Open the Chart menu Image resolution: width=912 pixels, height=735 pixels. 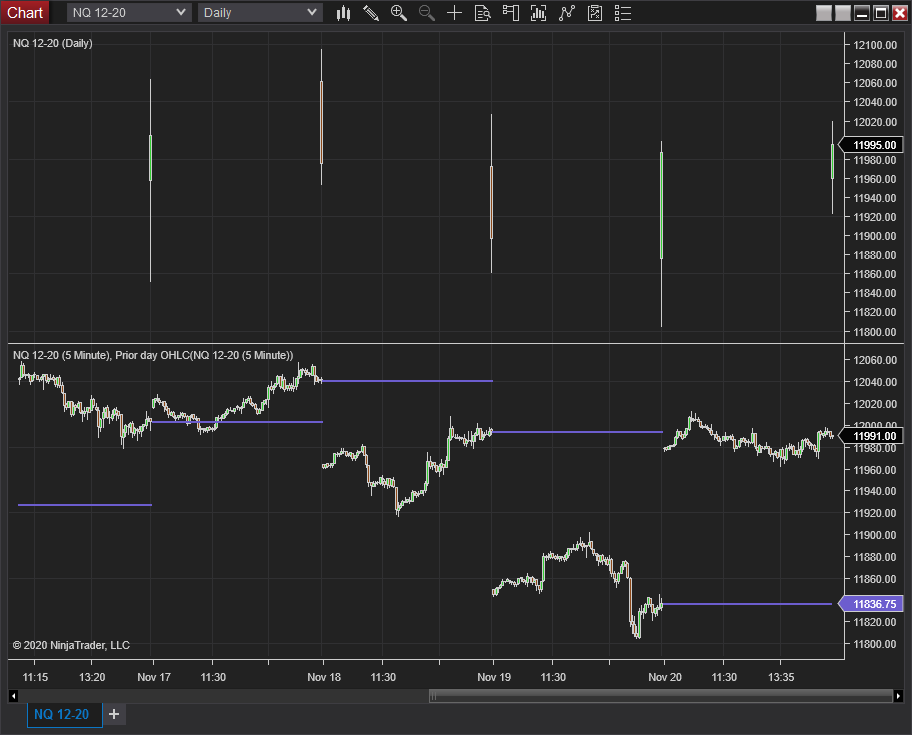tap(25, 12)
